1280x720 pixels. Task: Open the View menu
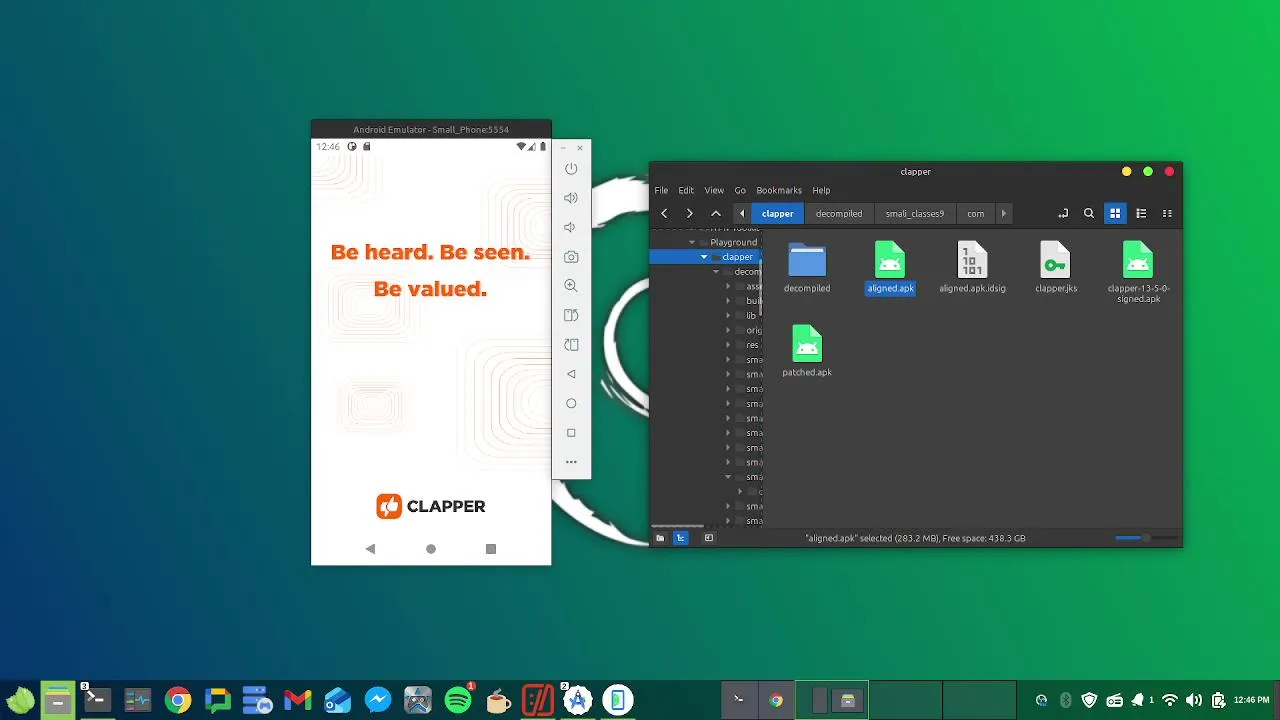(714, 190)
